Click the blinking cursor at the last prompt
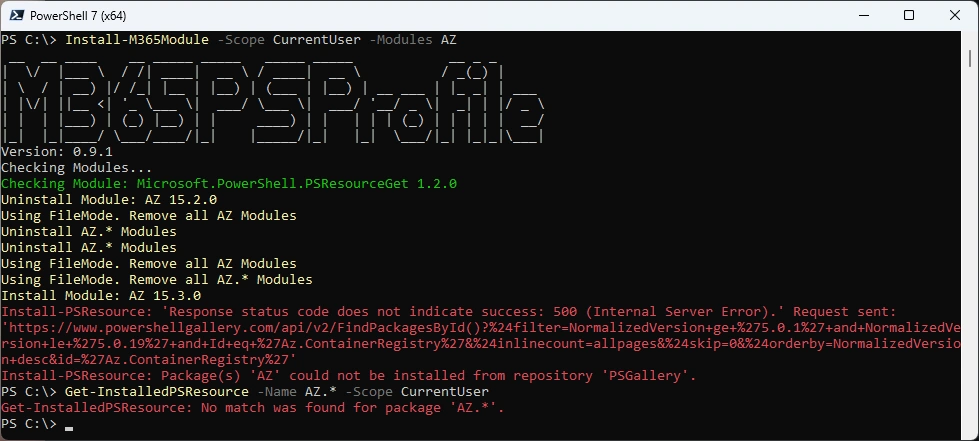Image resolution: width=979 pixels, height=441 pixels. 68,425
